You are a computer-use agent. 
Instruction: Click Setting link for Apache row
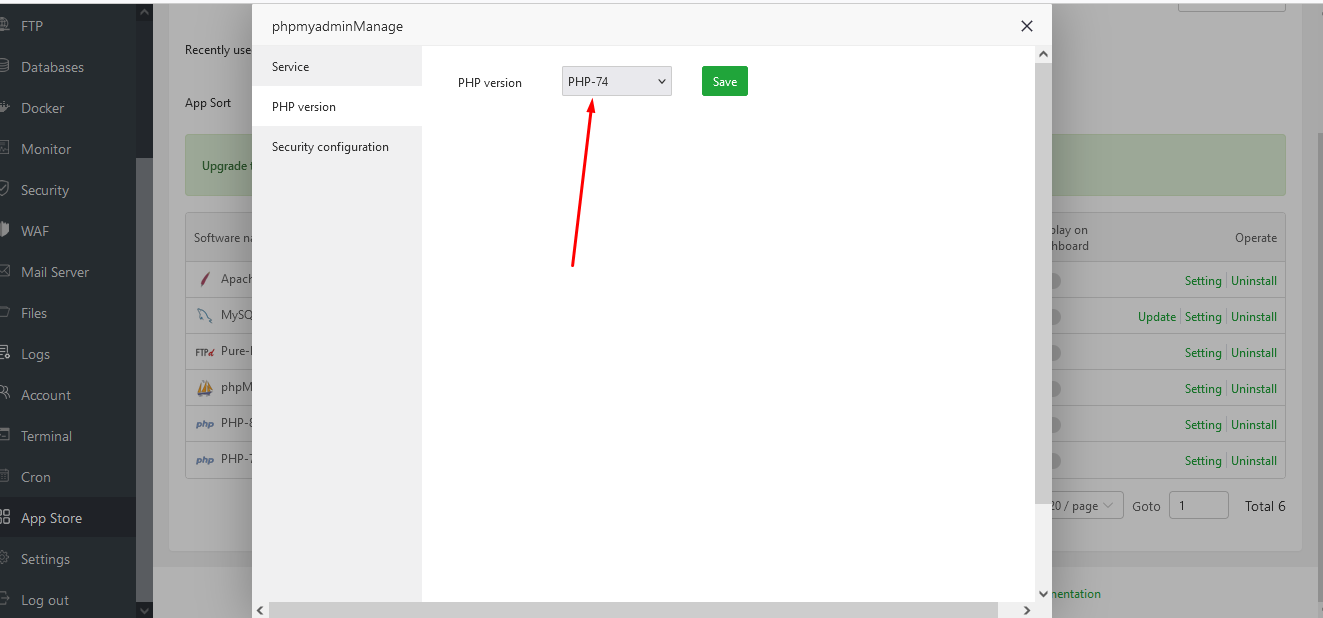coord(1203,281)
